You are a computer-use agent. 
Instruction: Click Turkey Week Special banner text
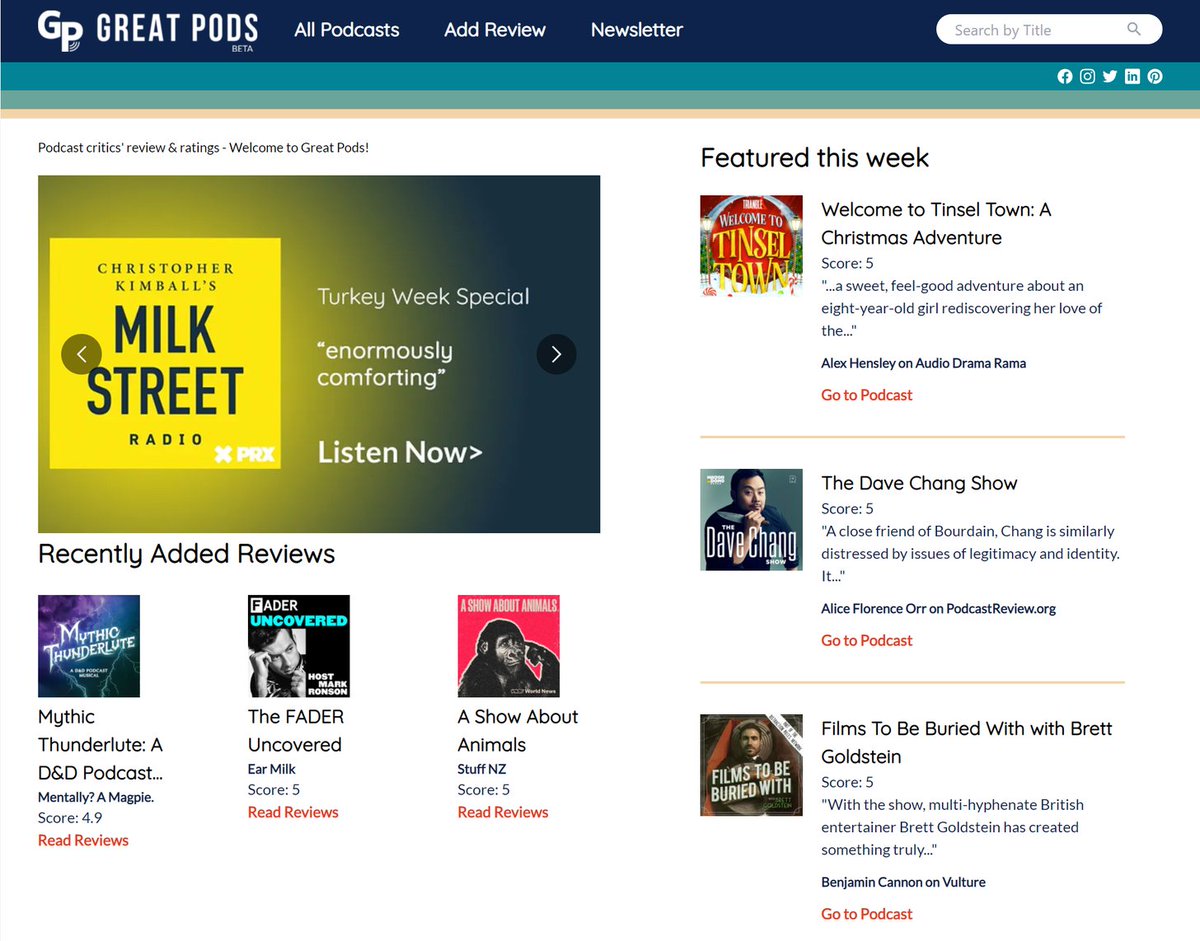pyautogui.click(x=423, y=297)
